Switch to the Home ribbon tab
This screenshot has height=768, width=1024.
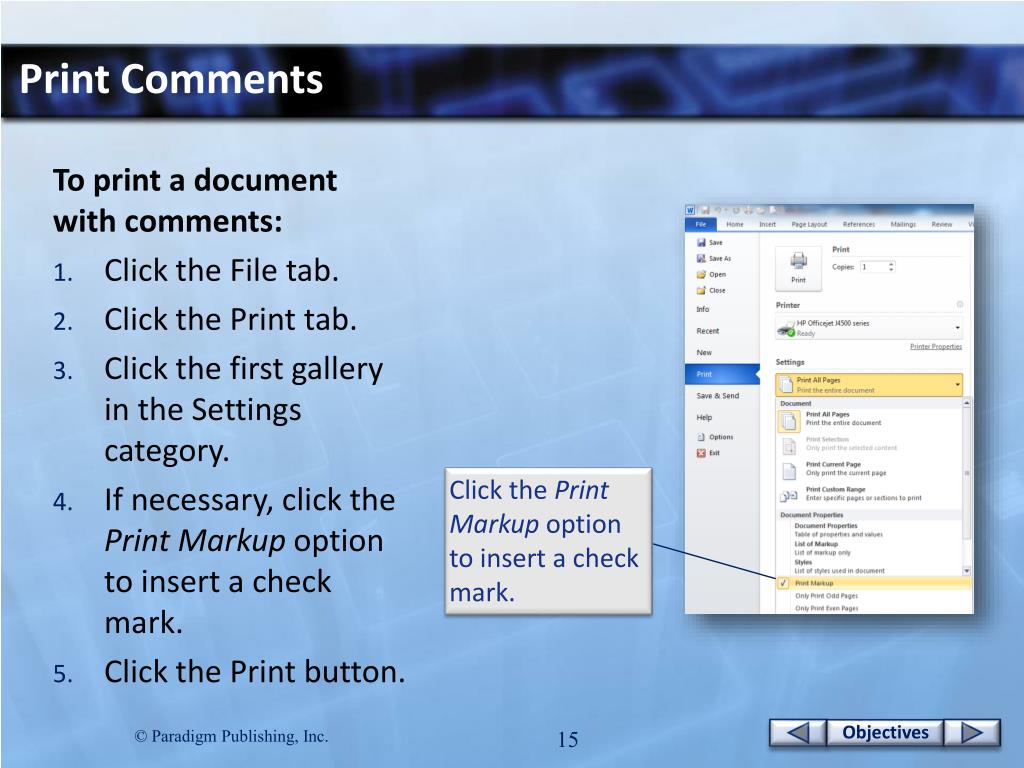(x=735, y=224)
